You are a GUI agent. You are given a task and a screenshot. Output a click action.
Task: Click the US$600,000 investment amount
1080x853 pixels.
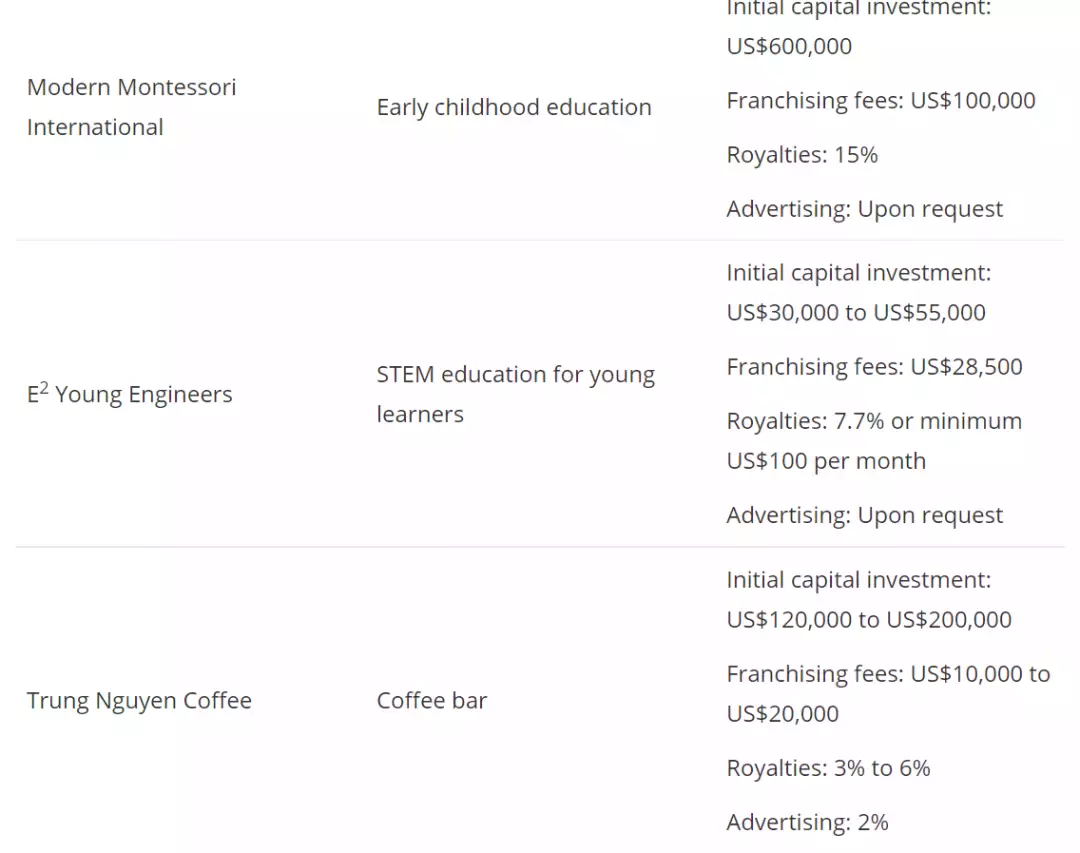click(789, 46)
